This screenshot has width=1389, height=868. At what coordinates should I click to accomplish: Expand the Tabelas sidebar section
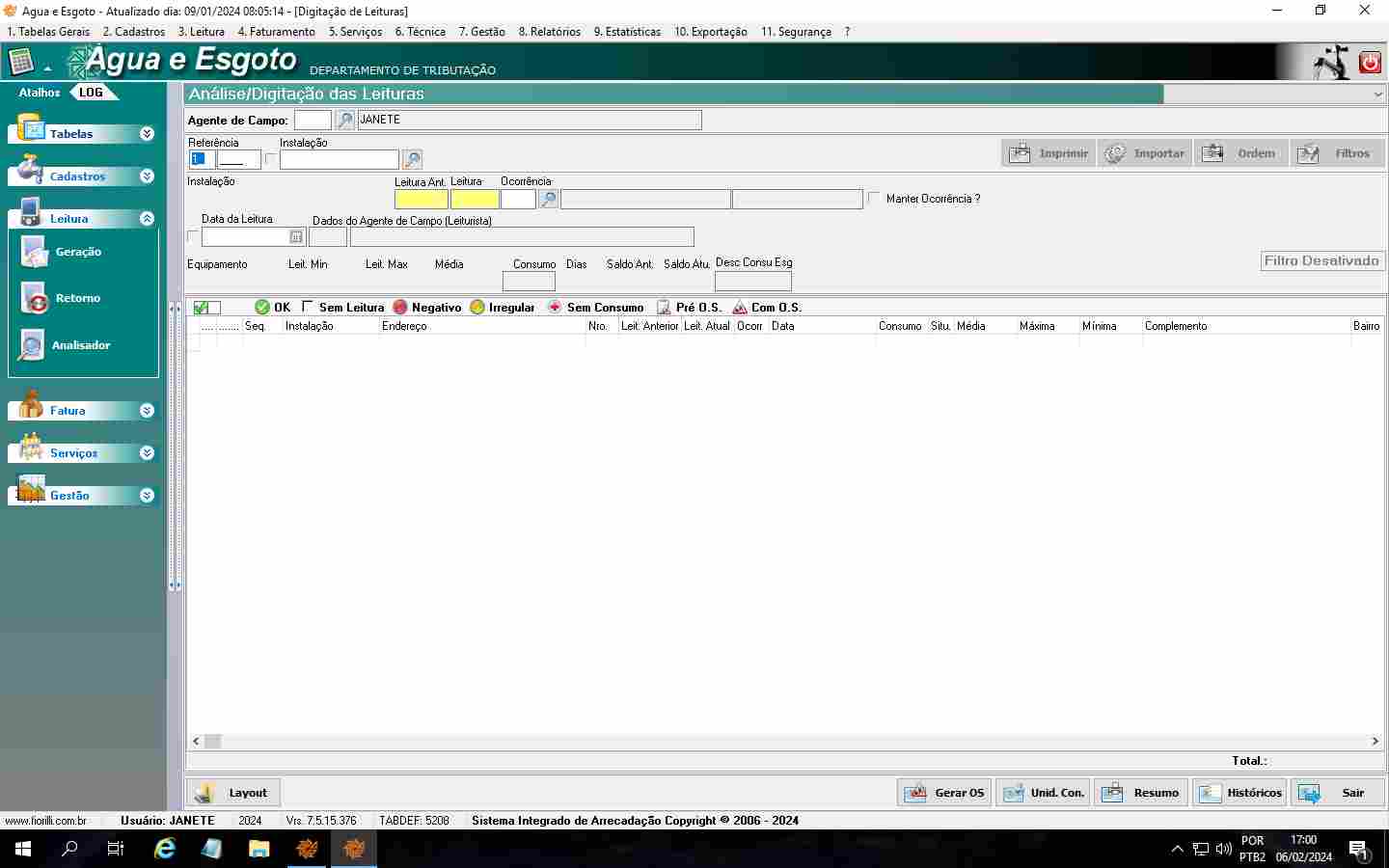tap(147, 134)
